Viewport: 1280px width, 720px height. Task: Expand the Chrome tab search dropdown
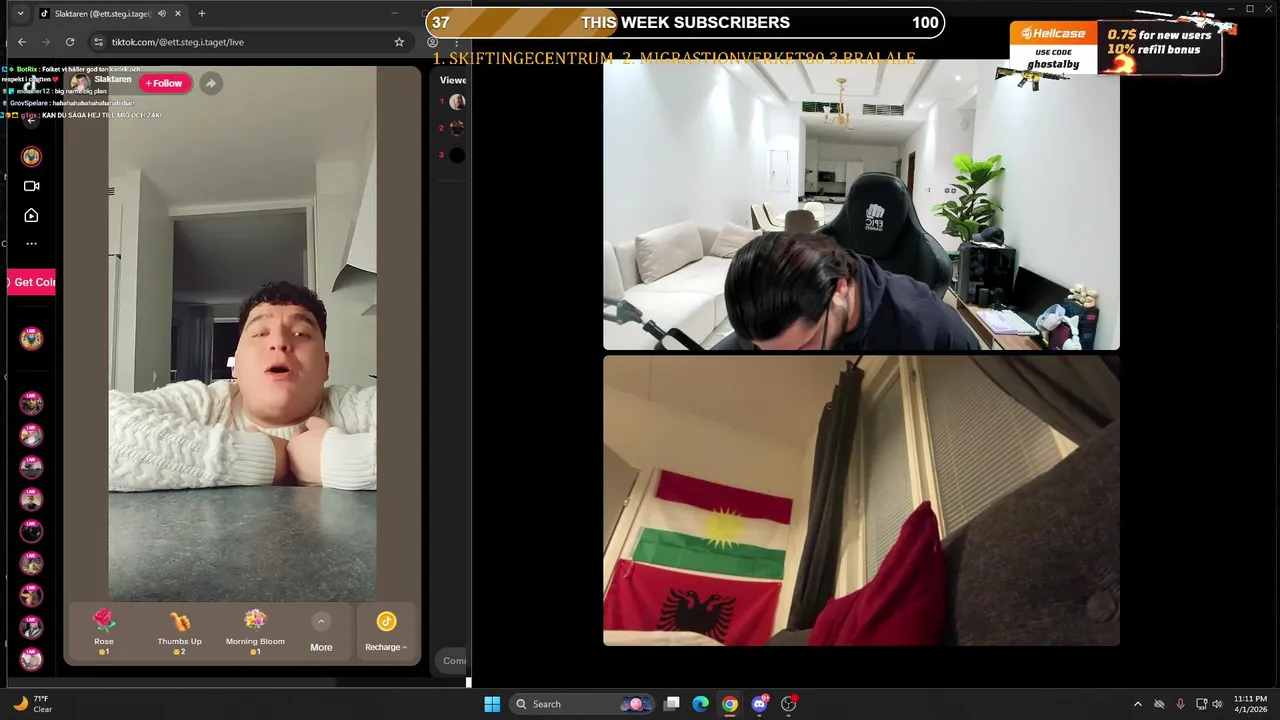[x=20, y=14]
